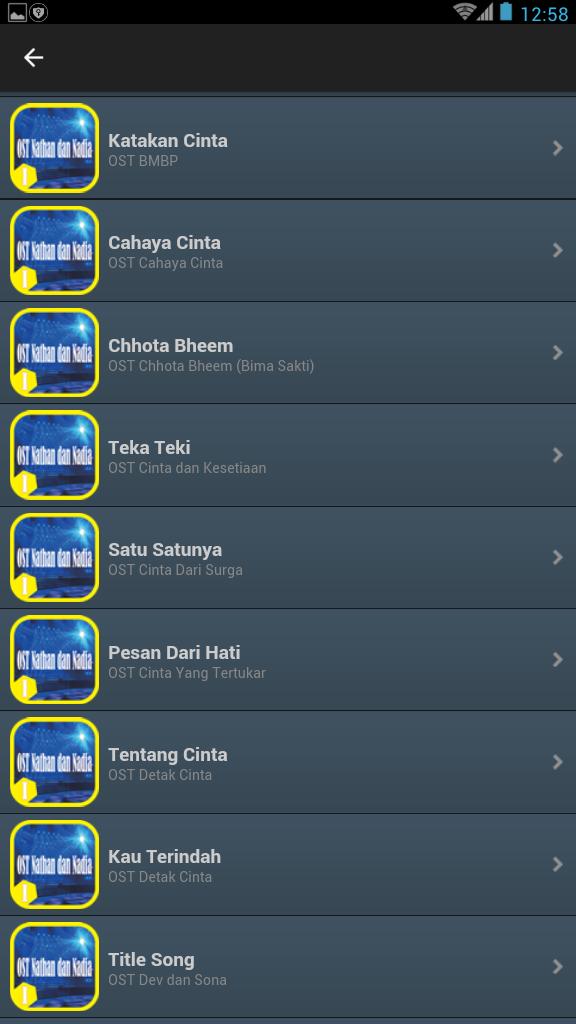Image resolution: width=576 pixels, height=1024 pixels.
Task: Tap the chevron on Title Song row
Action: tap(558, 967)
